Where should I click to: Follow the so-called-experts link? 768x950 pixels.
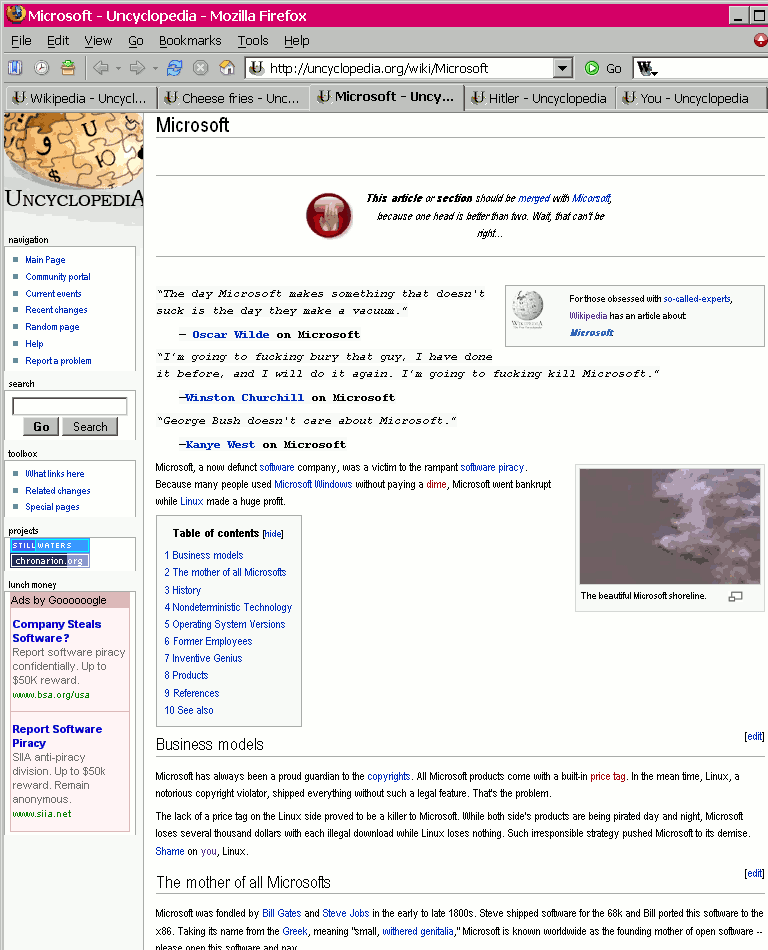pos(697,299)
